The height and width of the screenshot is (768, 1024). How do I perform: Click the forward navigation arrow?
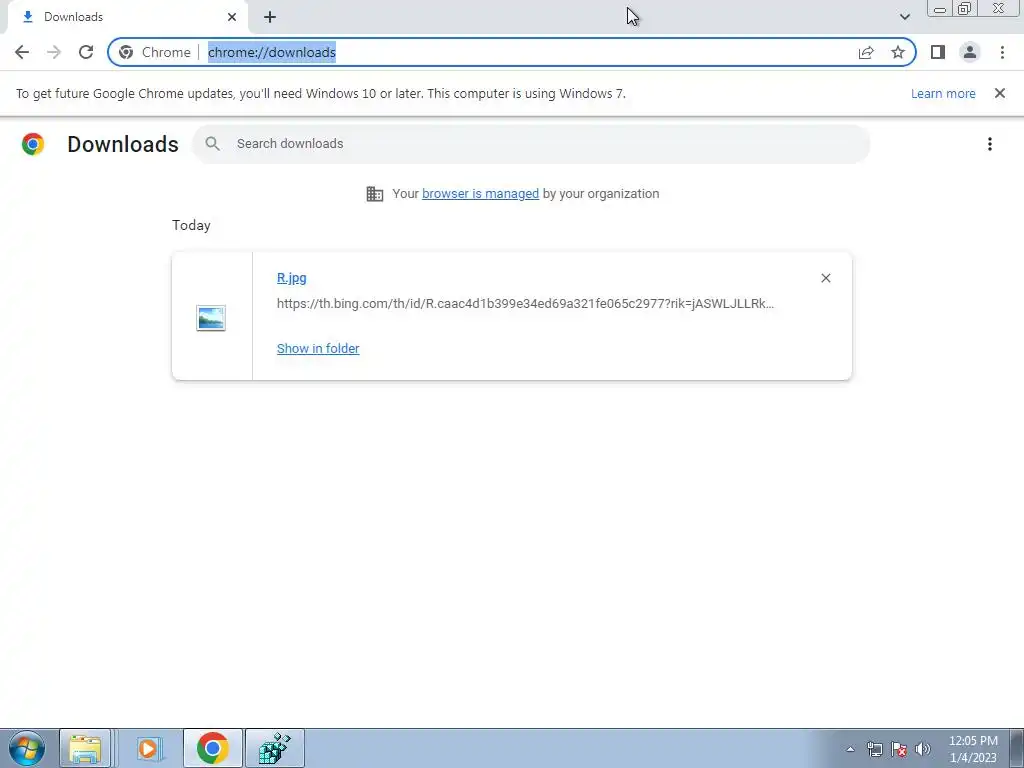(x=54, y=52)
